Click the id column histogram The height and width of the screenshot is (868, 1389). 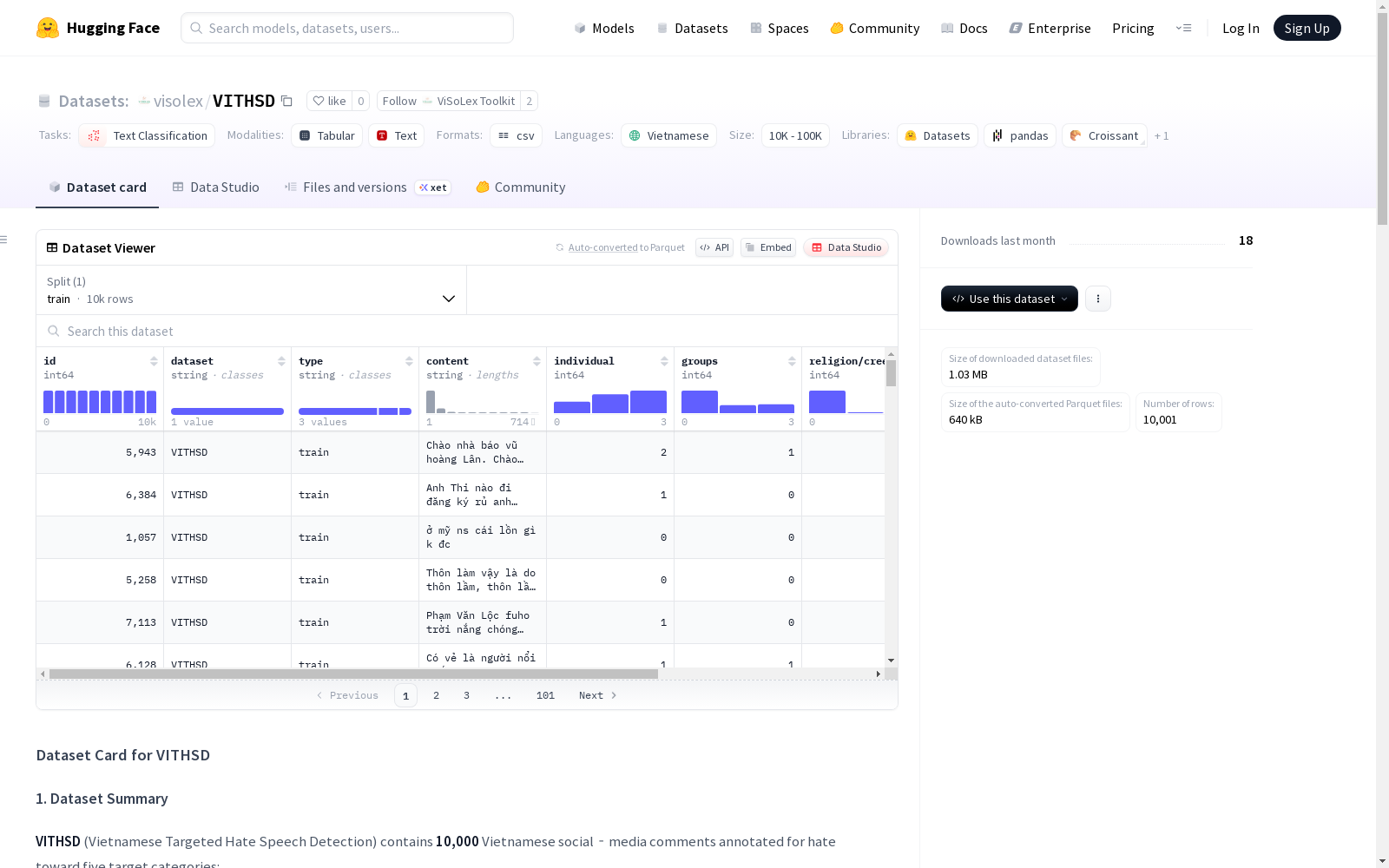[x=100, y=402]
